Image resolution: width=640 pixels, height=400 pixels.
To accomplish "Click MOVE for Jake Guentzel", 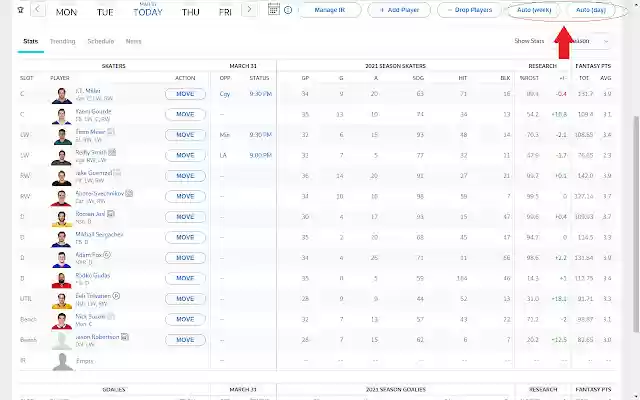I will click(x=185, y=176).
